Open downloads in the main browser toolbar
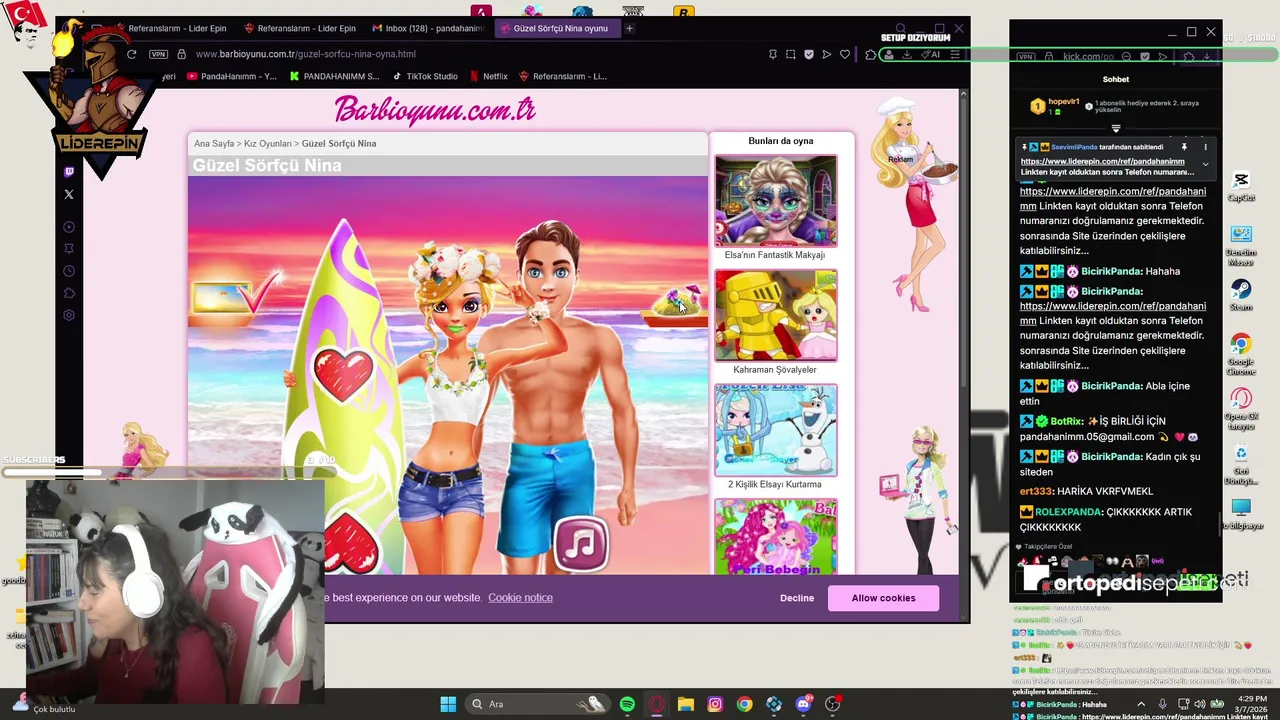The image size is (1280, 720). 906,54
